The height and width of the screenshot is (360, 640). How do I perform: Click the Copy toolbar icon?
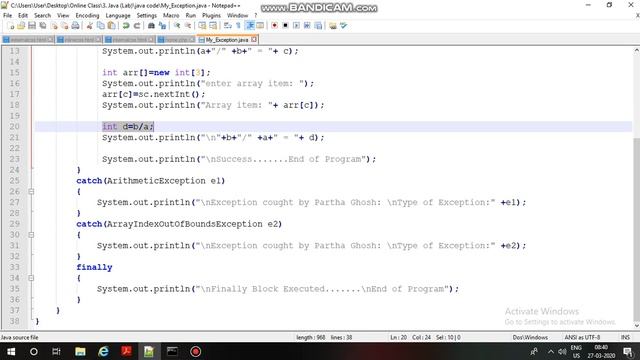(100, 26)
